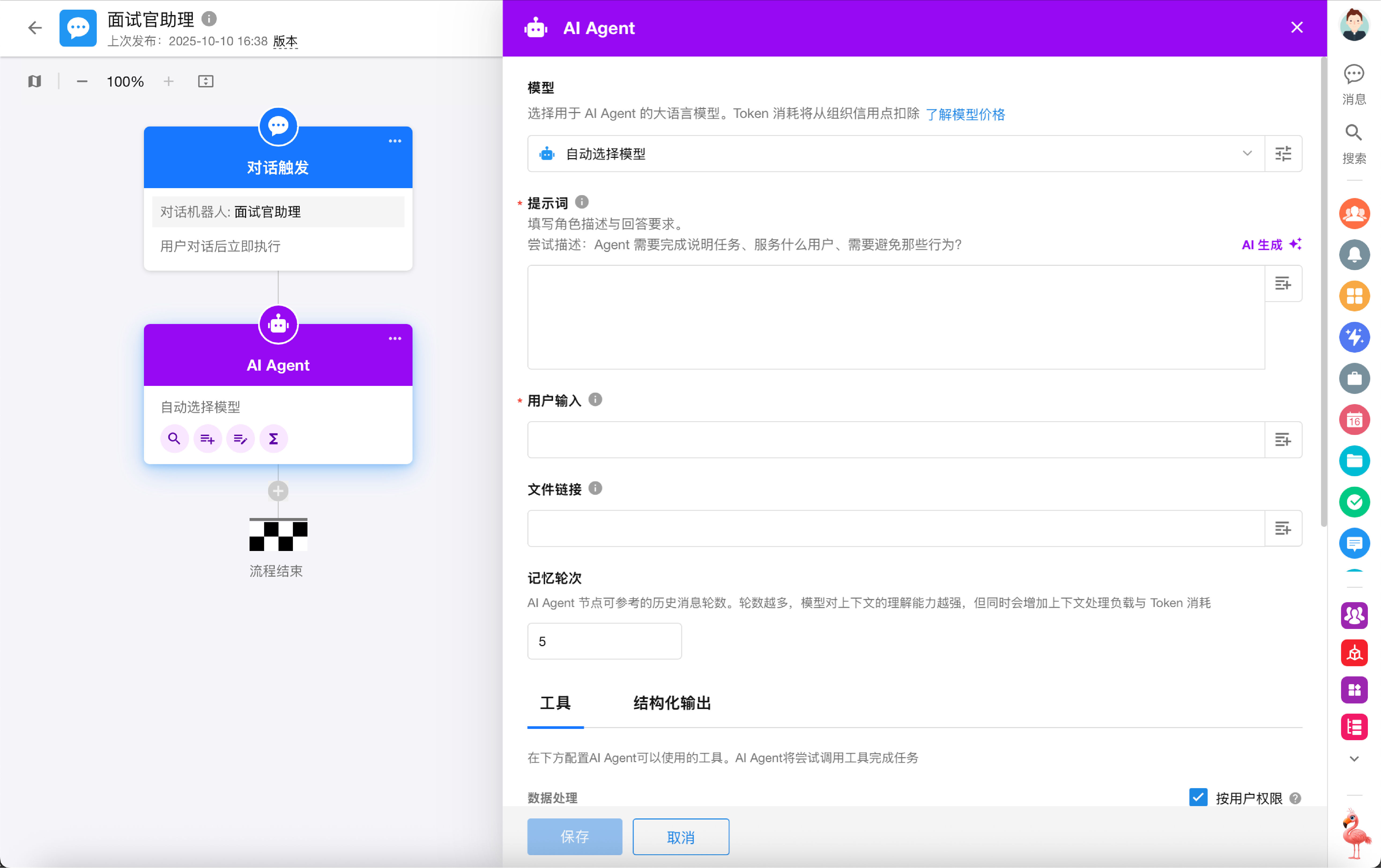Click the 记忆轮次 number input field
1381x868 pixels.
click(x=604, y=641)
